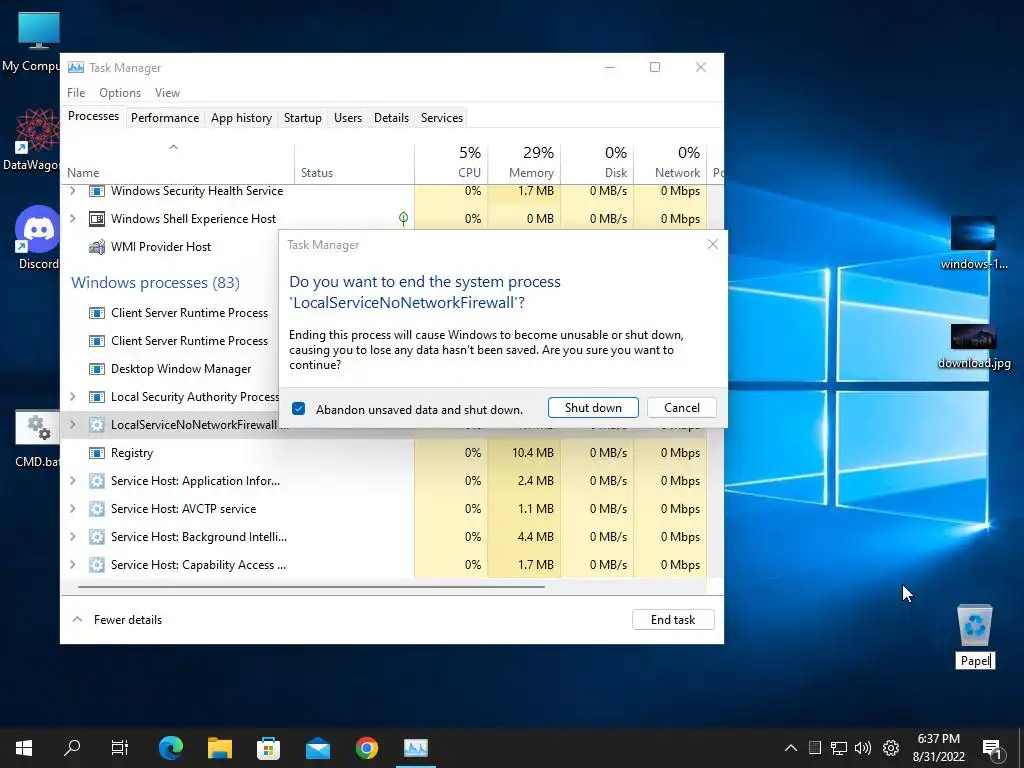The width and height of the screenshot is (1024, 768).
Task: Expand Windows Security Health Service row
Action: (72, 191)
